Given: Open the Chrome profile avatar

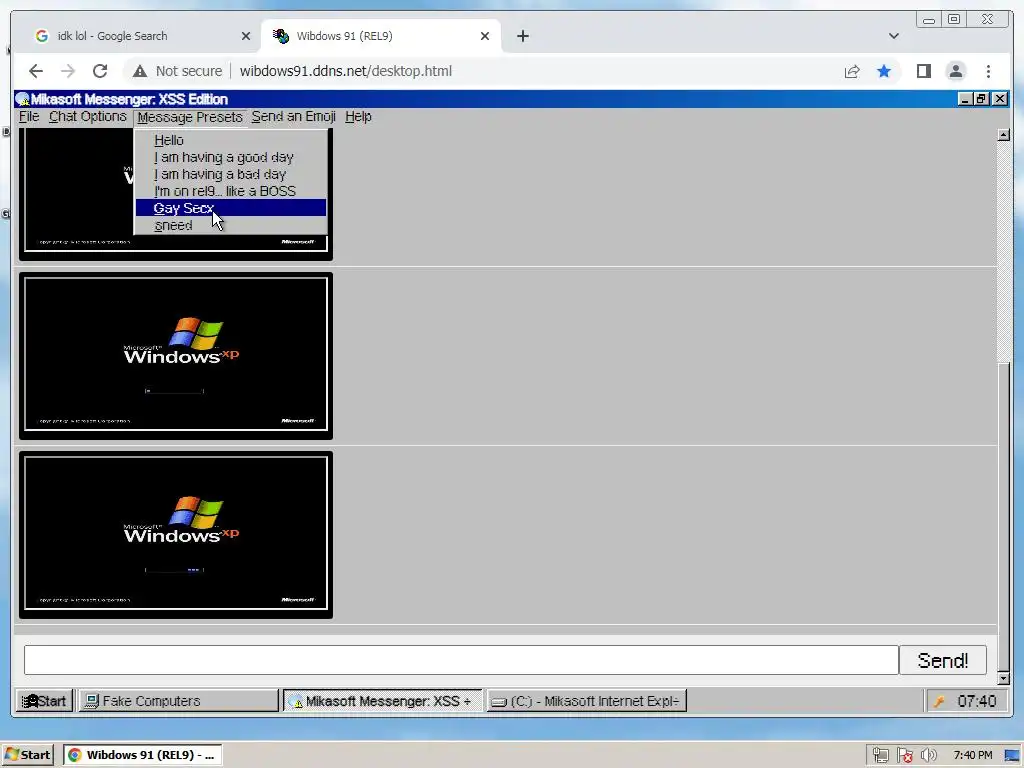Looking at the screenshot, I should (955, 71).
